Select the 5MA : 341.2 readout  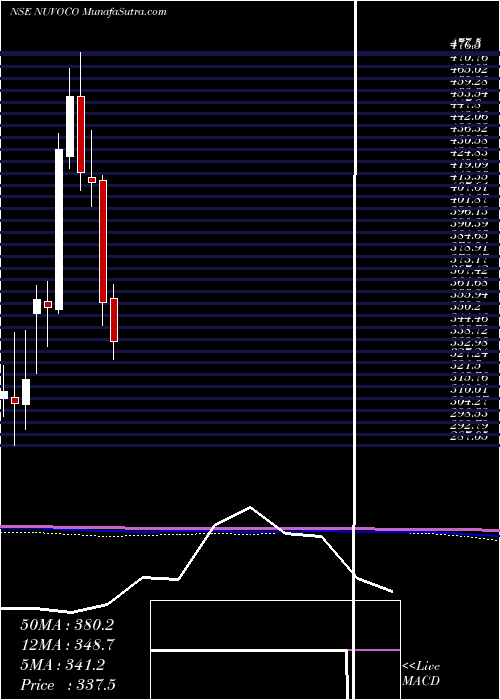(x=62, y=665)
